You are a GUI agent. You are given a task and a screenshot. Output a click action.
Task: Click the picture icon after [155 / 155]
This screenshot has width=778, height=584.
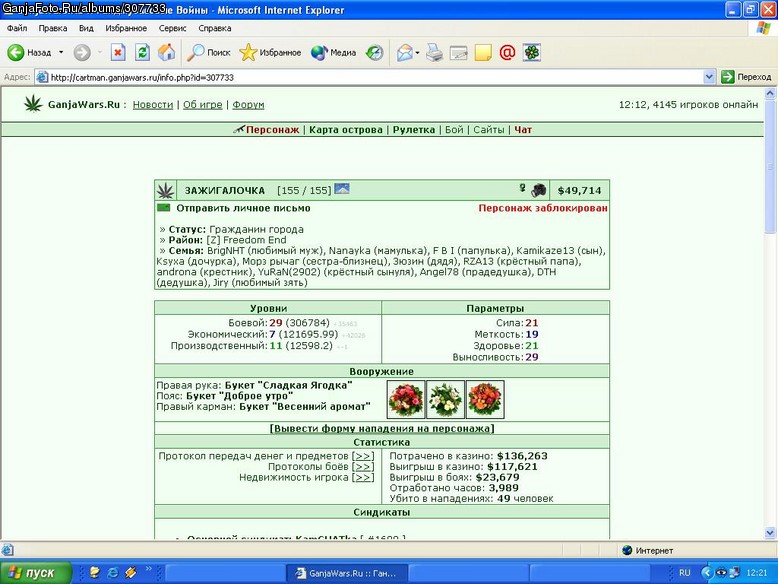click(x=342, y=189)
